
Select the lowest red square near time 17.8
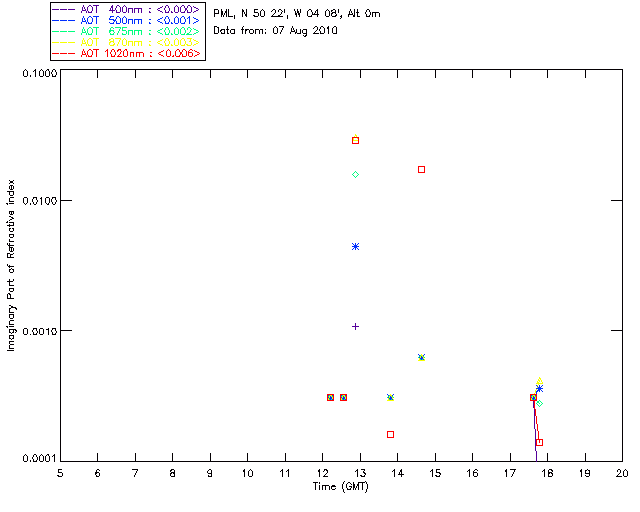pyautogui.click(x=539, y=443)
